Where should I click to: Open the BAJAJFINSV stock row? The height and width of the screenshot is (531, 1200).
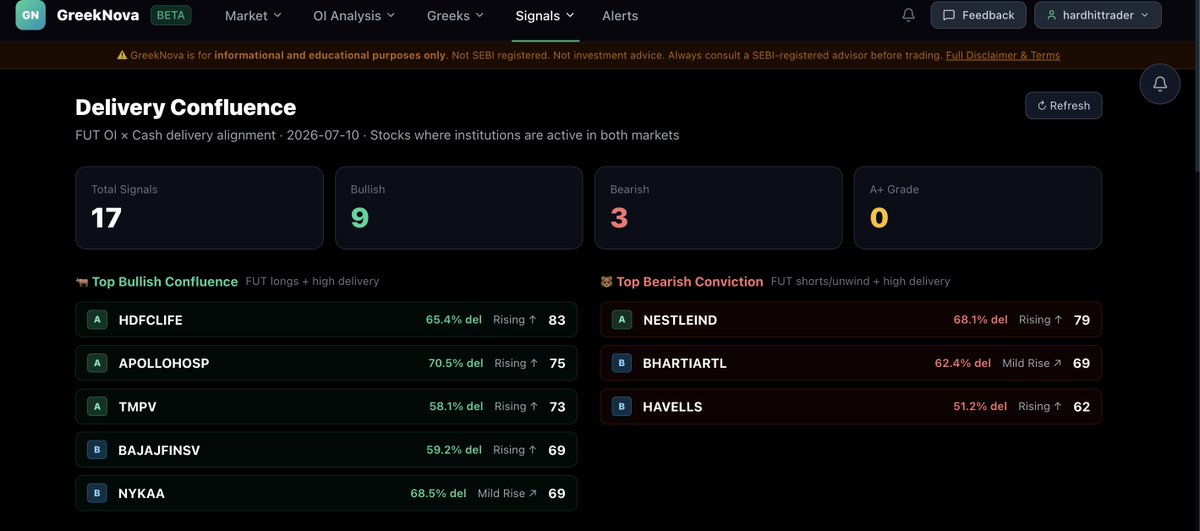tap(326, 450)
